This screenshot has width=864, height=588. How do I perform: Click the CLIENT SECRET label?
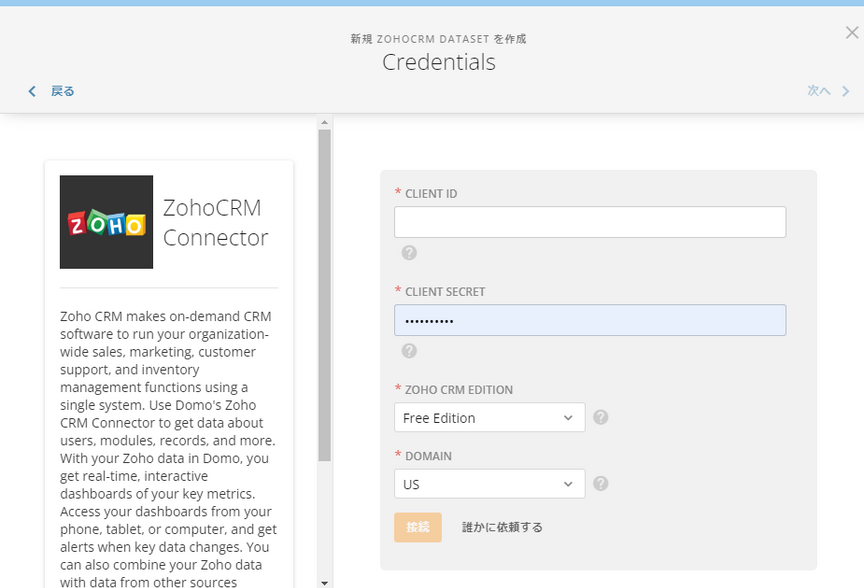[x=445, y=292]
